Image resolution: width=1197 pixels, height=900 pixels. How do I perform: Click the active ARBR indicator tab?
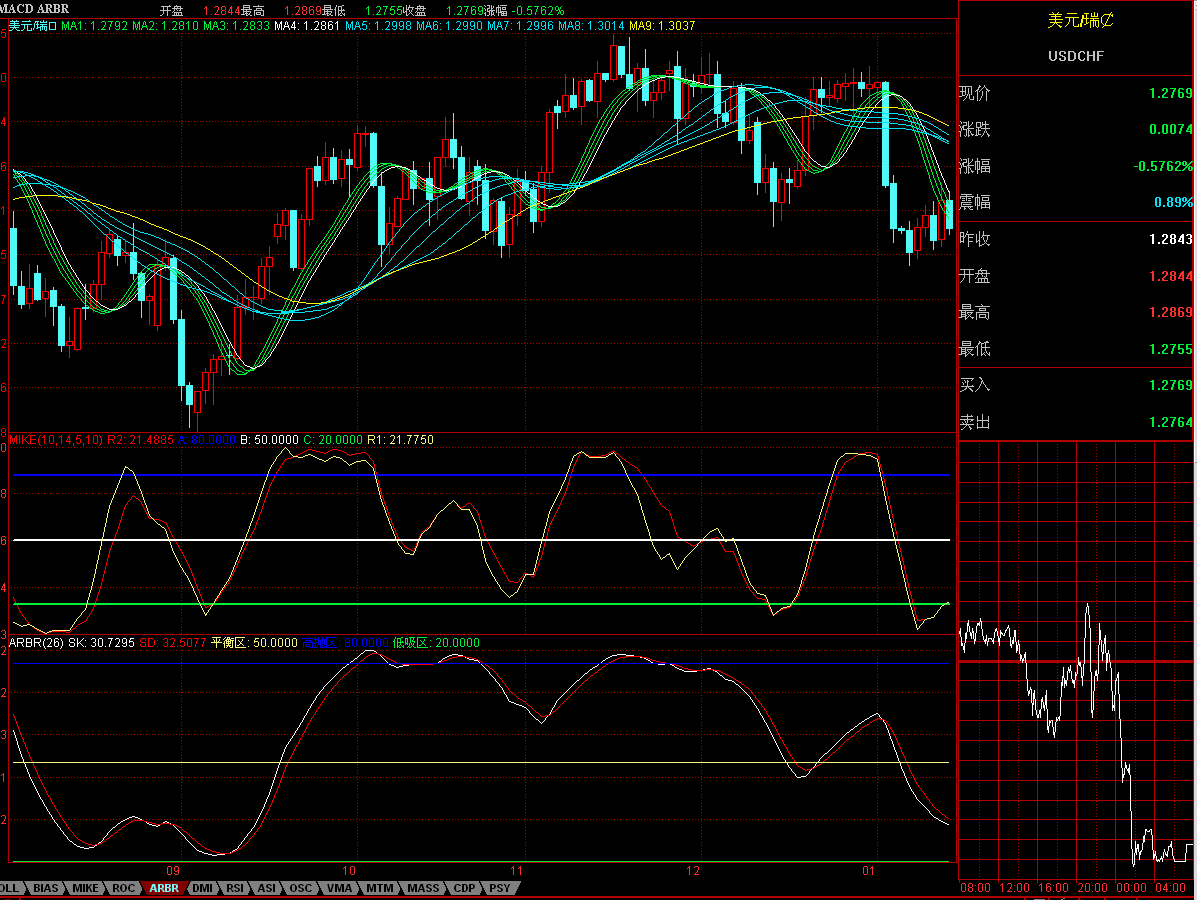point(165,888)
